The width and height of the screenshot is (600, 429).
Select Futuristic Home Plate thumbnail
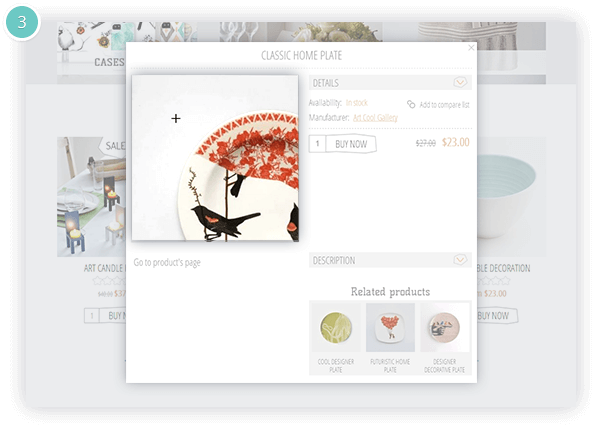click(390, 328)
